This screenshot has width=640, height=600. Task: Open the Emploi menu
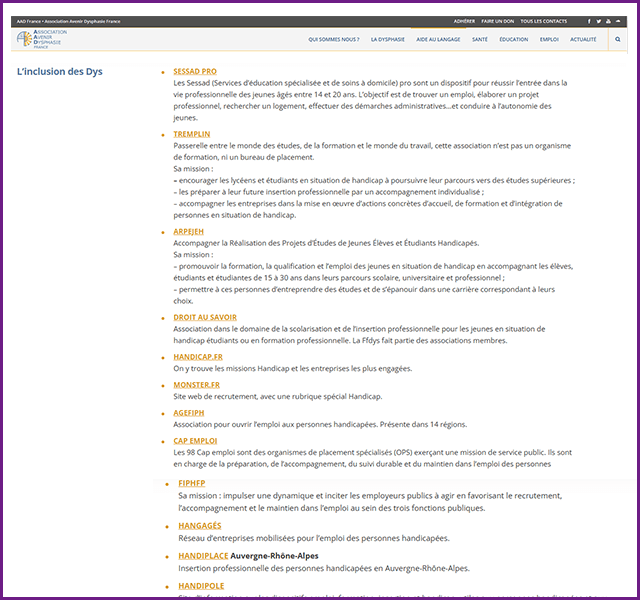point(549,40)
